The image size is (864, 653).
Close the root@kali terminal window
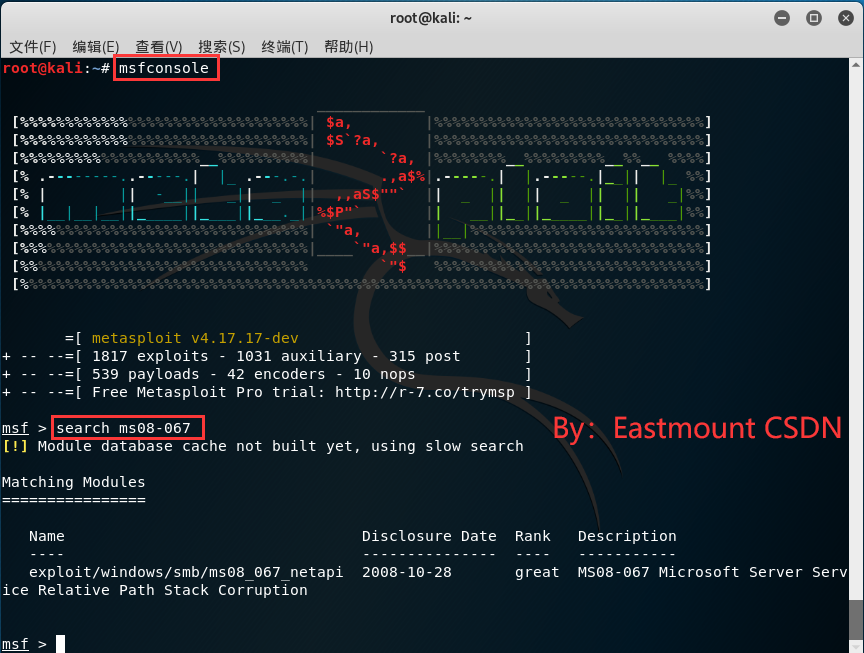pyautogui.click(x=845, y=18)
